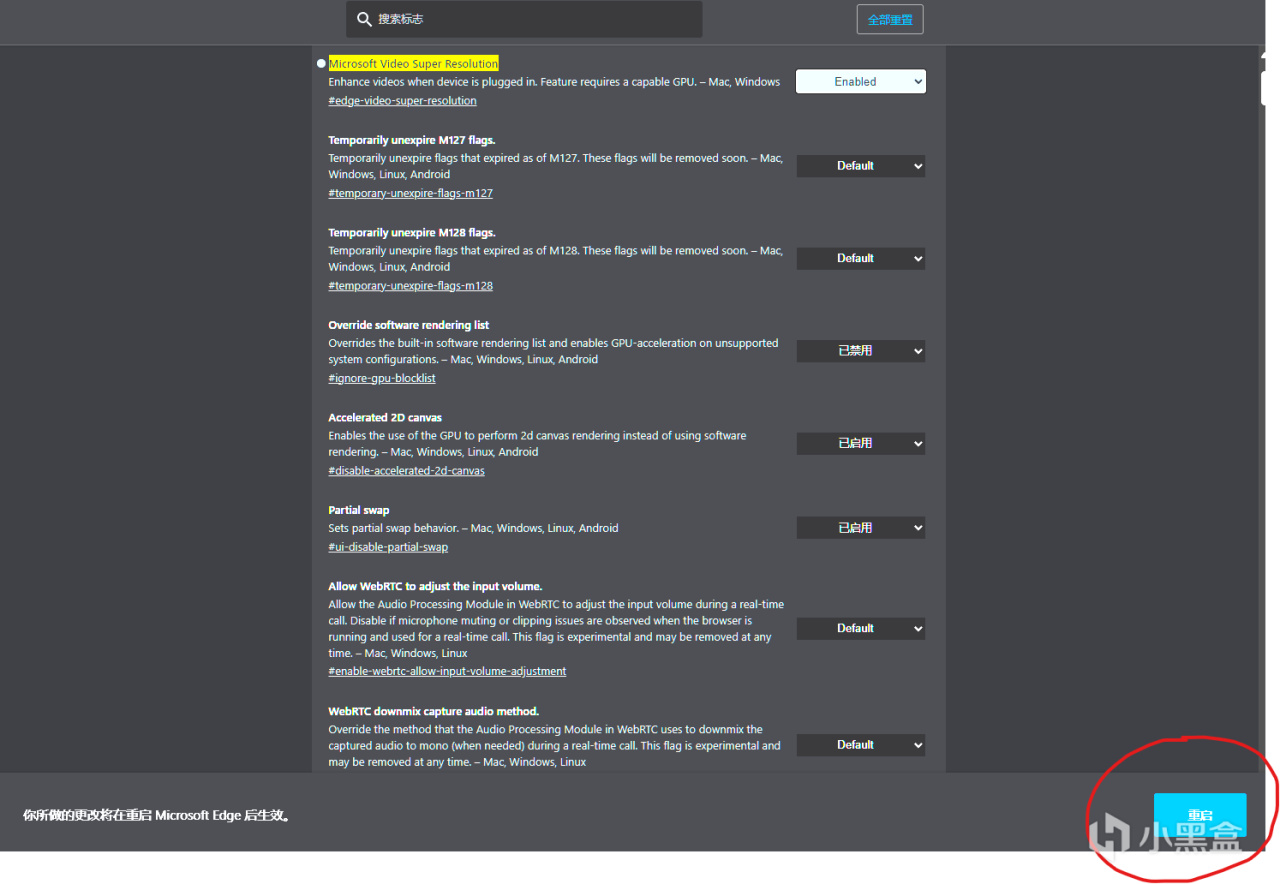
Task: Click the search flags input field
Action: 524,19
